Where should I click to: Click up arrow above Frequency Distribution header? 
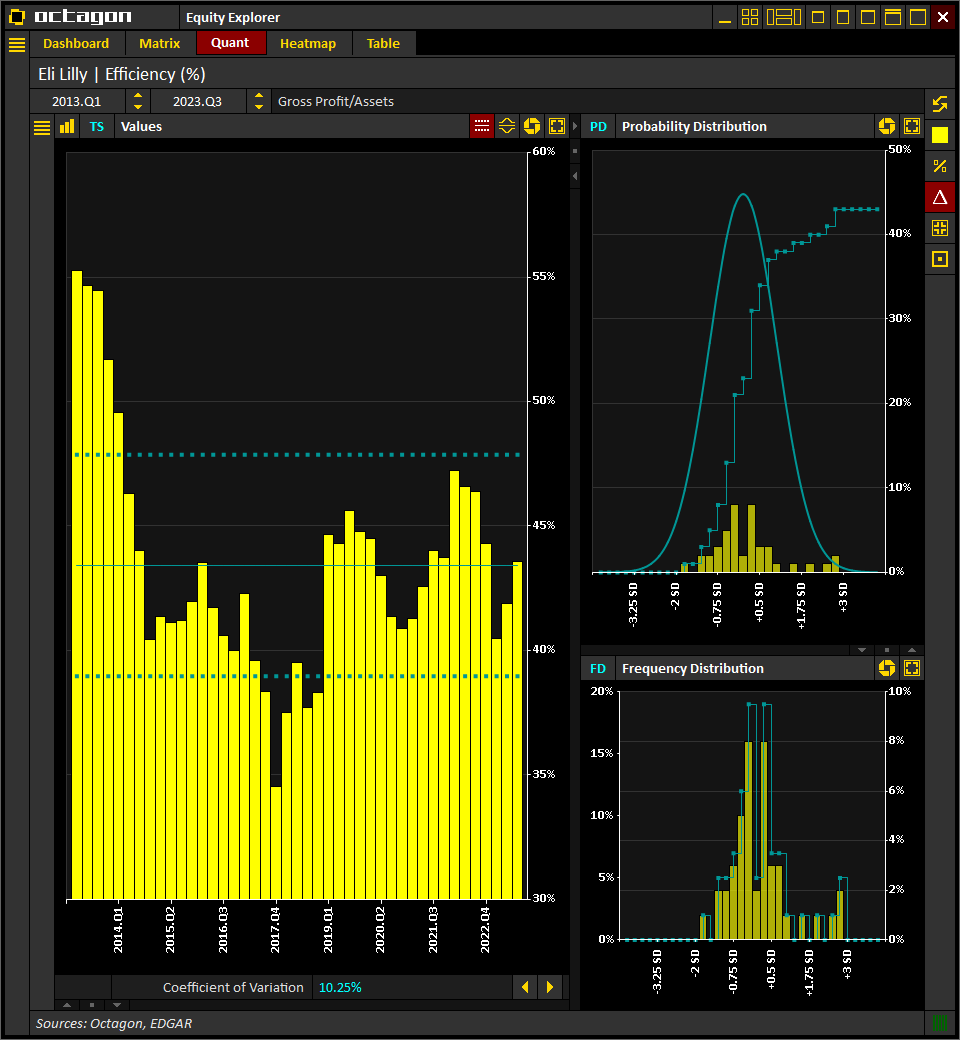pyautogui.click(x=912, y=650)
